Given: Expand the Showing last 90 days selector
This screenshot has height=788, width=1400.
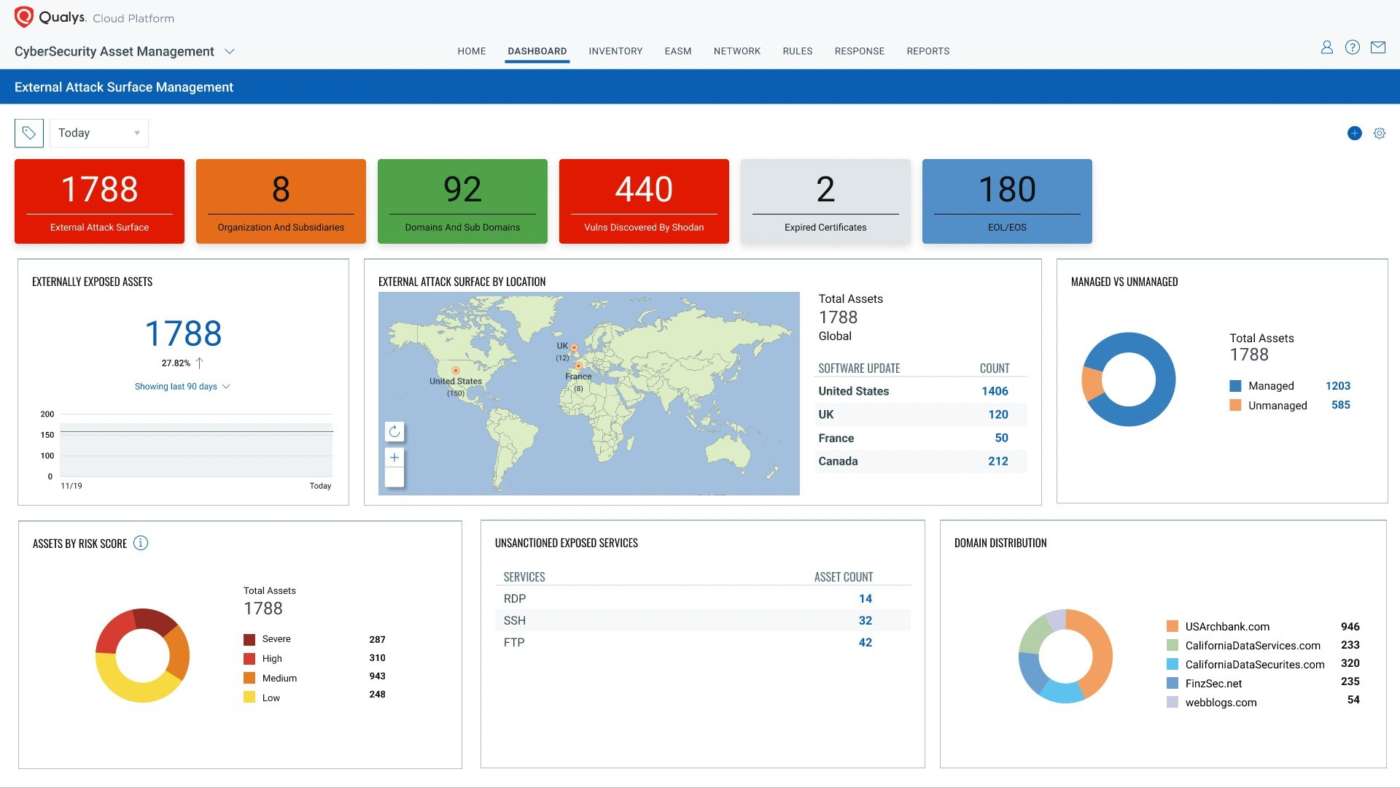Looking at the screenshot, I should [181, 386].
